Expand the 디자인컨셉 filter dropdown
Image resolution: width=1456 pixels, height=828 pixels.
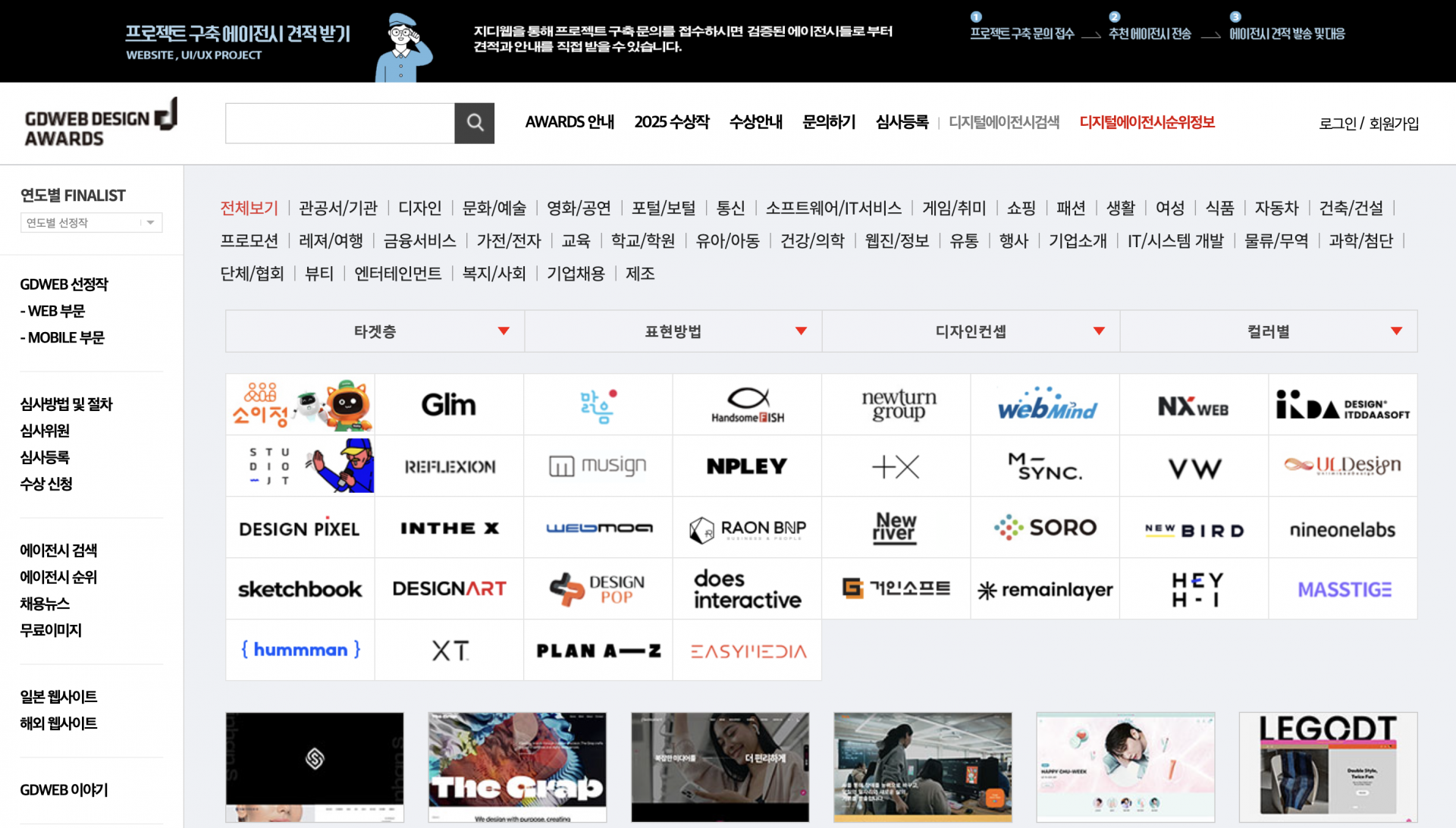[971, 331]
